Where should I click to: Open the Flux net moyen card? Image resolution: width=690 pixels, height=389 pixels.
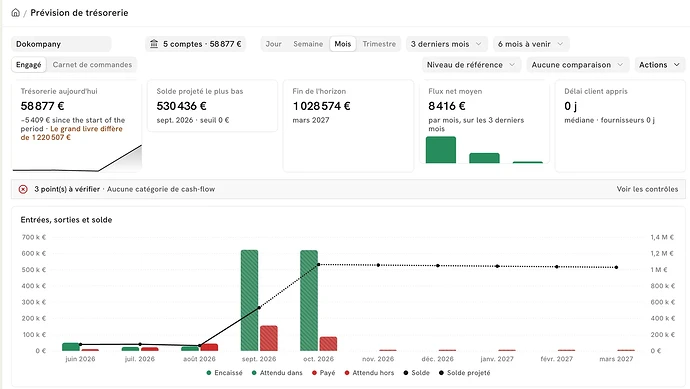click(x=484, y=122)
